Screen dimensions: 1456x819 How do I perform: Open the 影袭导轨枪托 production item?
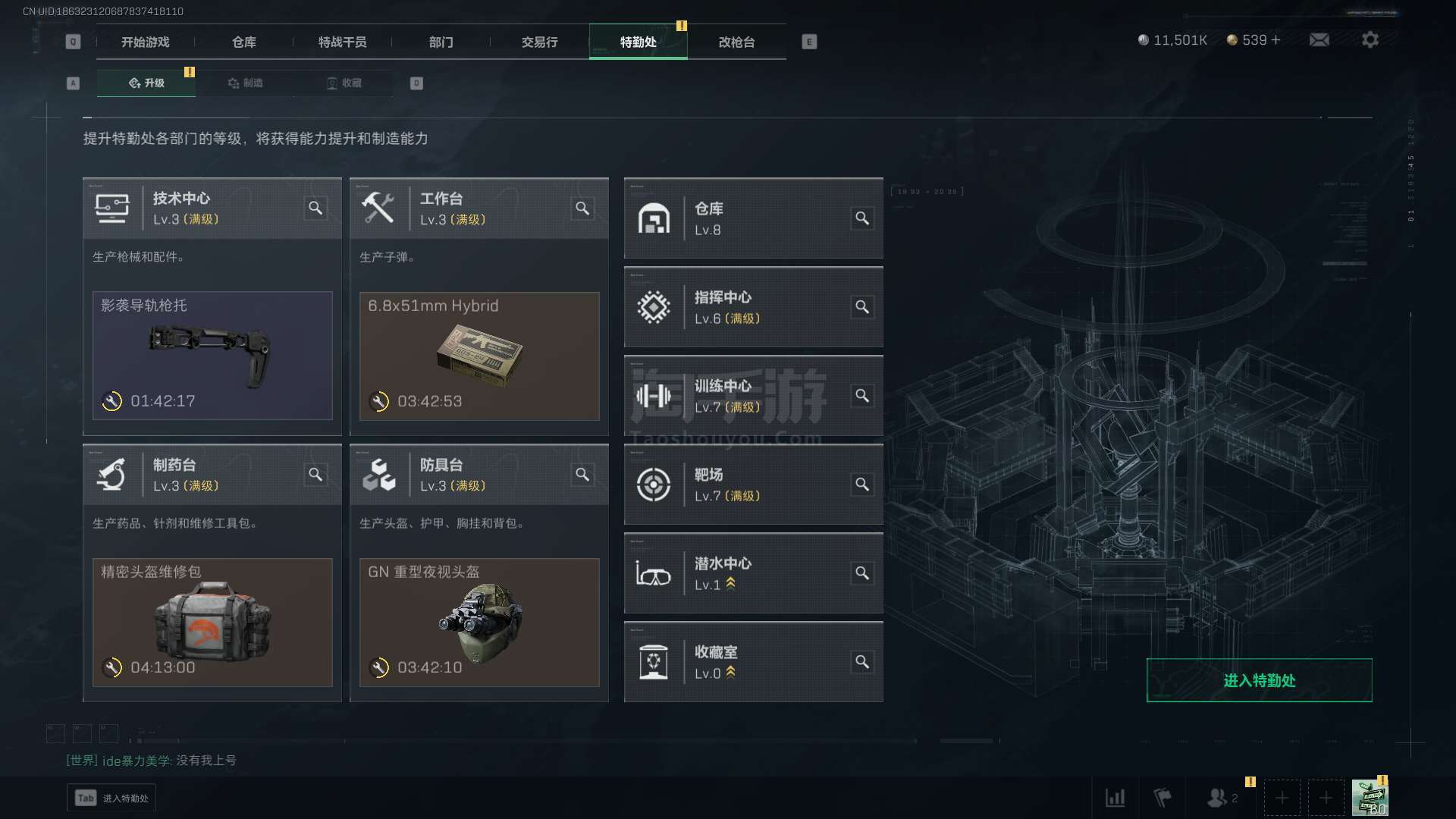(x=212, y=356)
